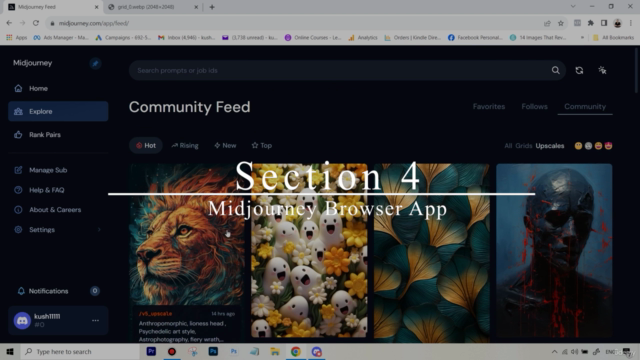Click the grinning emoji rating filter
Screen dimensions: 640x360
click(598, 146)
